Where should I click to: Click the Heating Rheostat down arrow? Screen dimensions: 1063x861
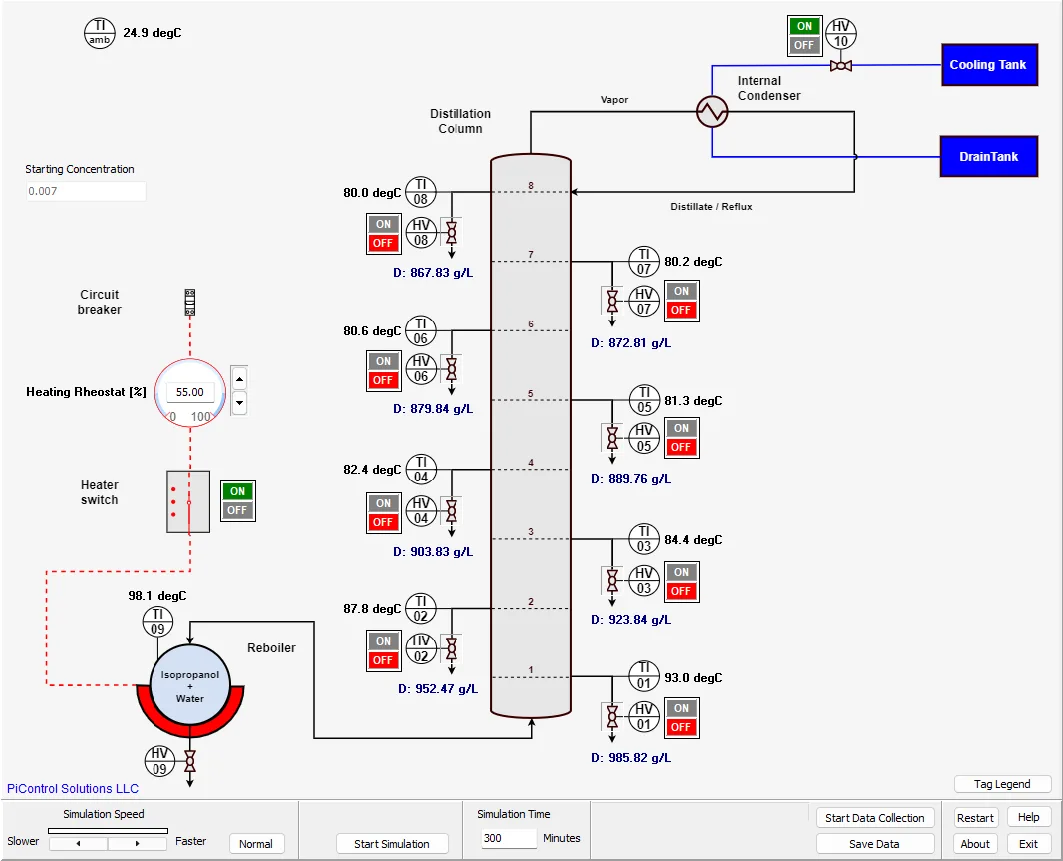click(x=238, y=402)
